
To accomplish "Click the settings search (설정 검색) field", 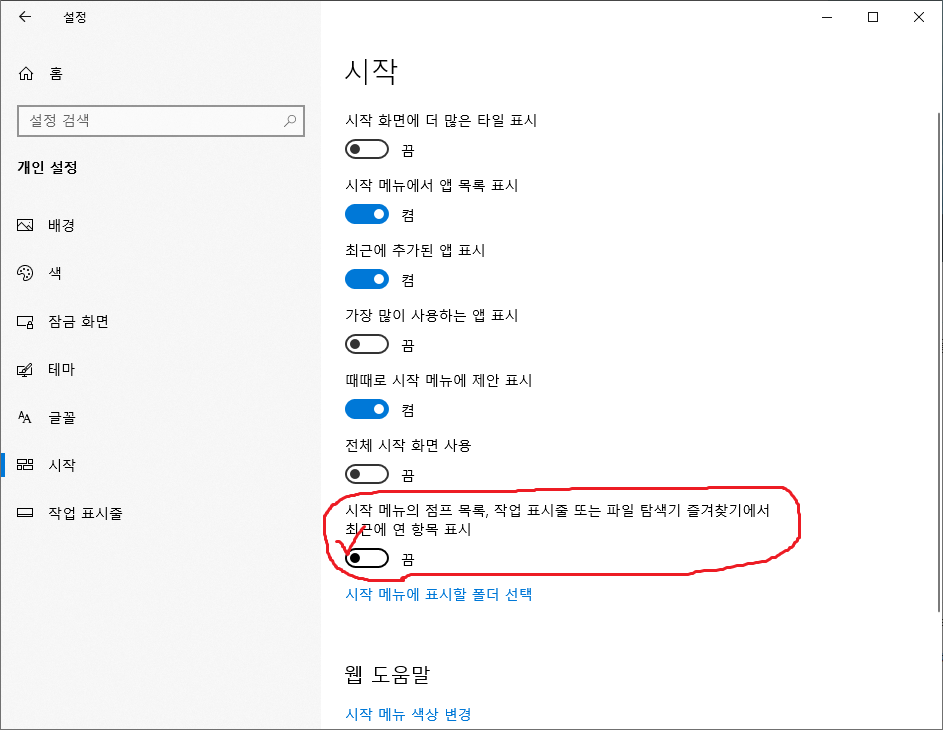I will (150, 121).
